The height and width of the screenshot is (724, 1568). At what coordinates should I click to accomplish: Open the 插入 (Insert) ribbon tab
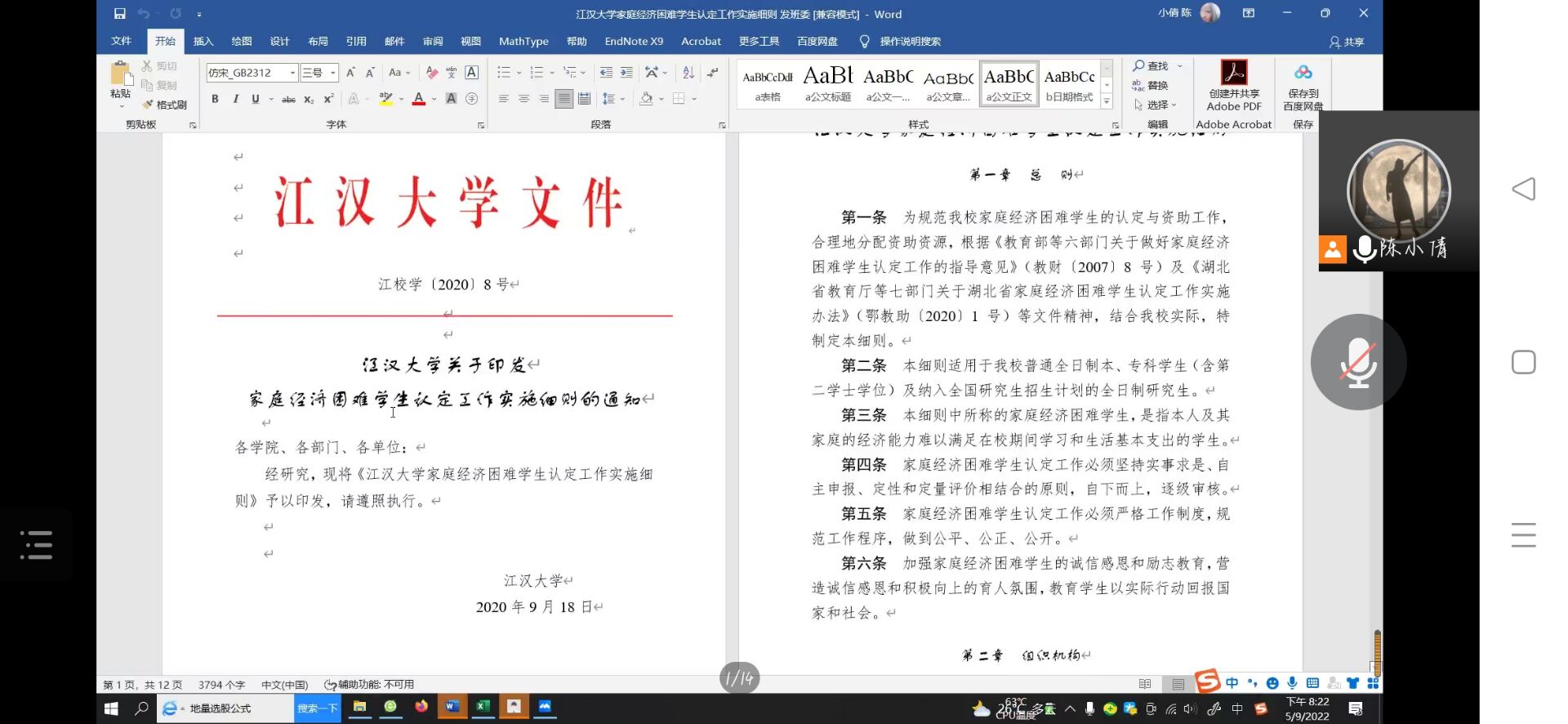(203, 41)
